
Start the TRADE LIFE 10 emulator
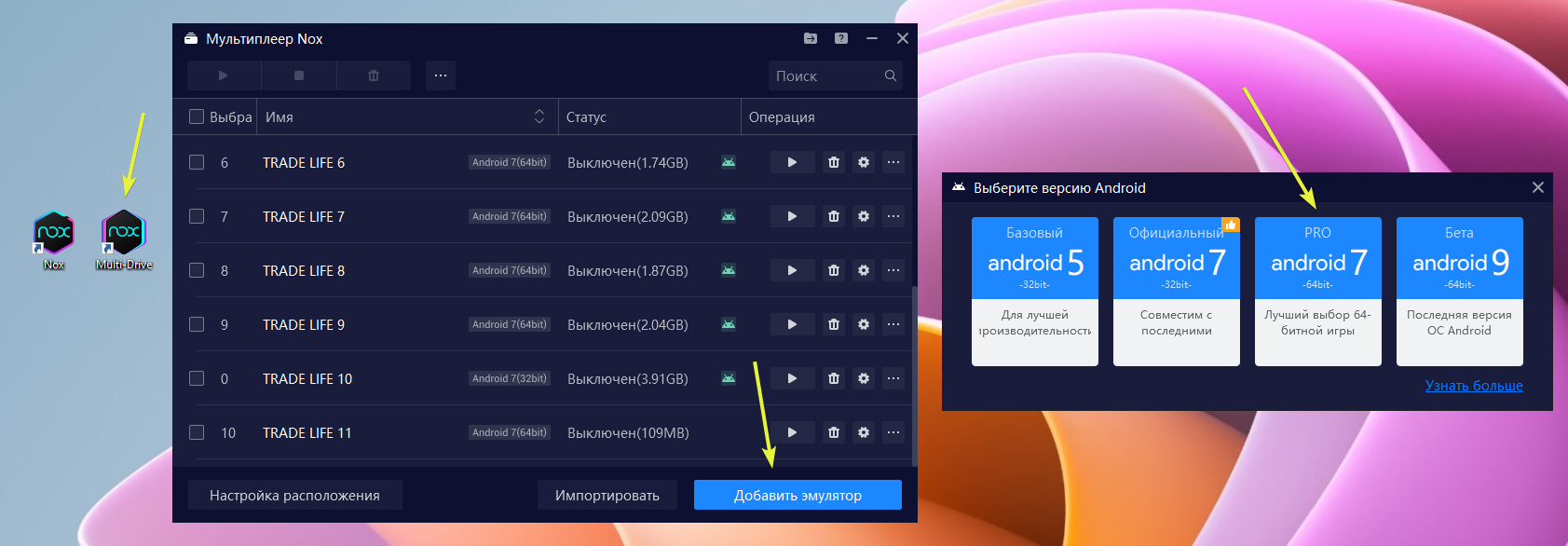(792, 378)
